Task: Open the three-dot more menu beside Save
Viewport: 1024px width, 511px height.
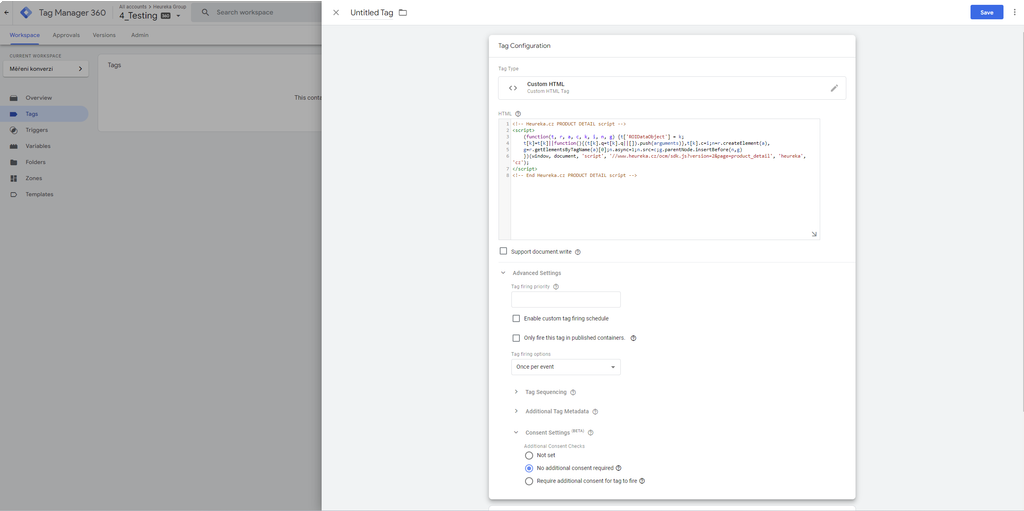Action: point(1015,12)
